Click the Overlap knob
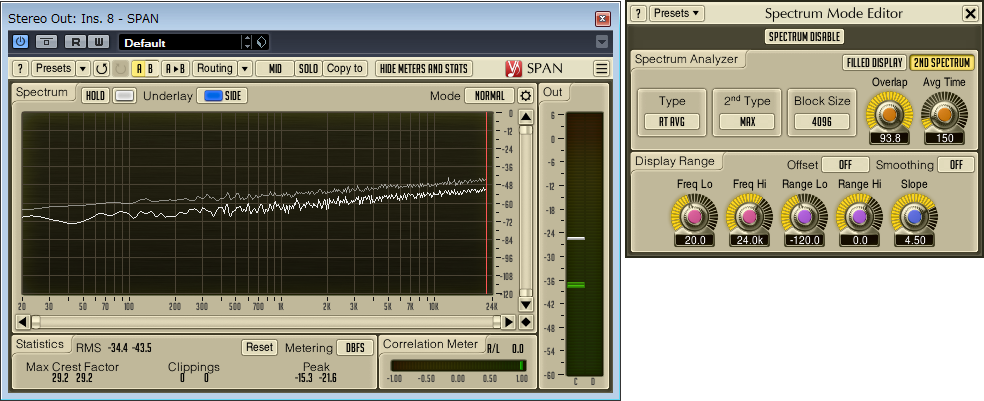This screenshot has width=984, height=401. [889, 114]
